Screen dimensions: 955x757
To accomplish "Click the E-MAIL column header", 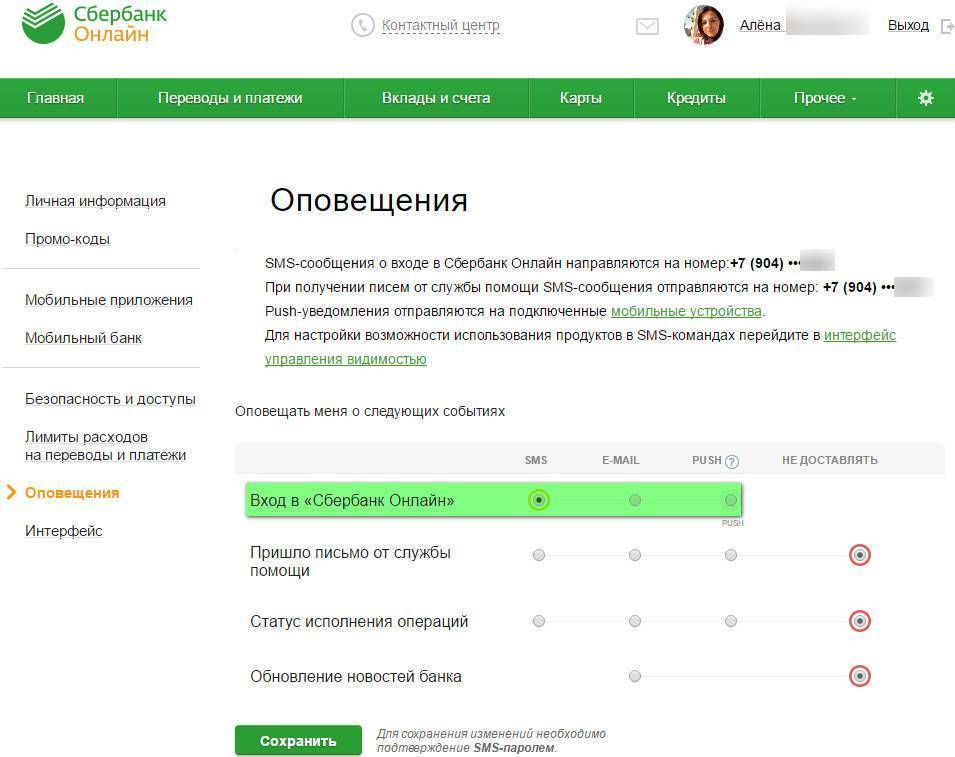I will (x=621, y=460).
